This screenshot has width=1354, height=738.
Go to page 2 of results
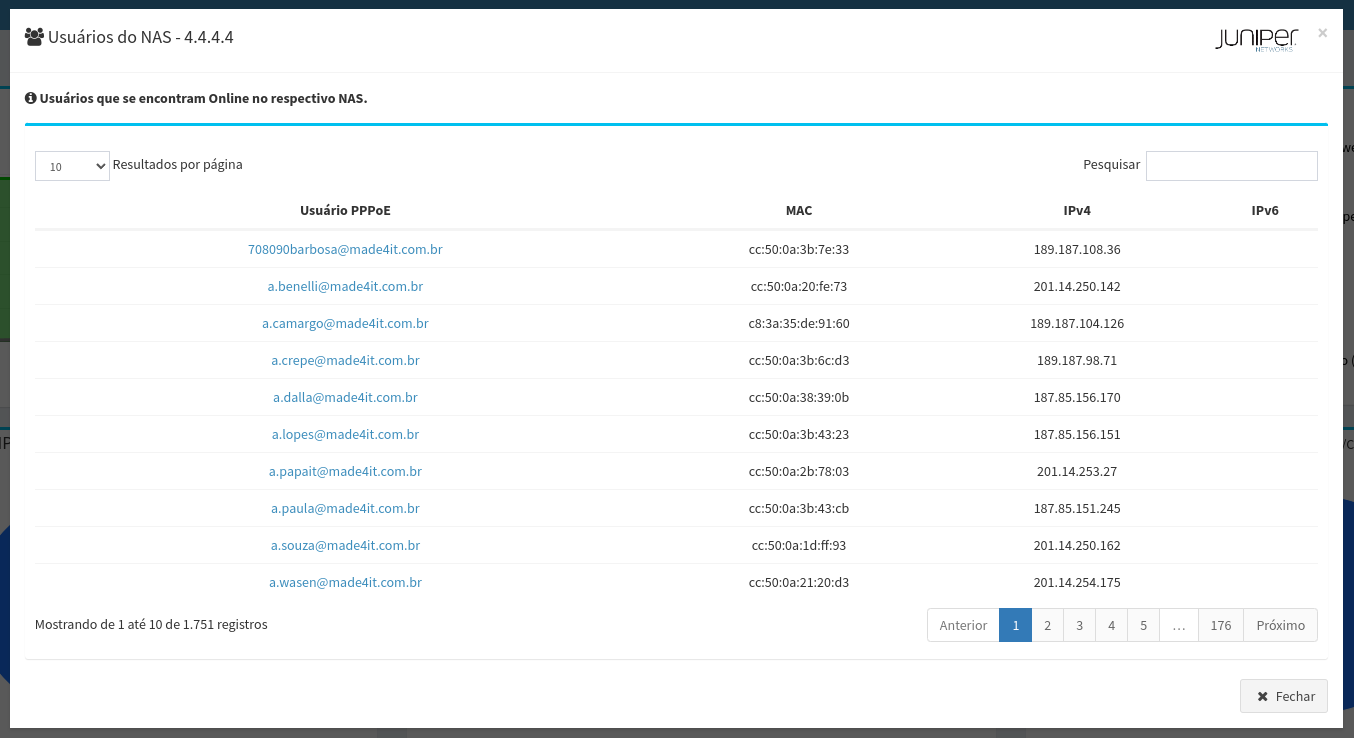(1047, 625)
